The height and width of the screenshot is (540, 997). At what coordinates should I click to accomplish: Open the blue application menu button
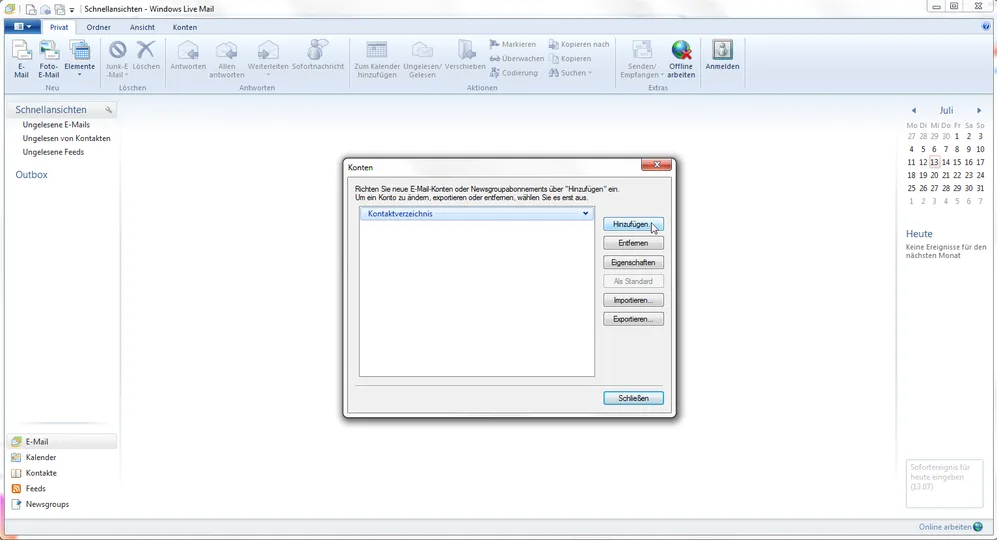coord(22,27)
